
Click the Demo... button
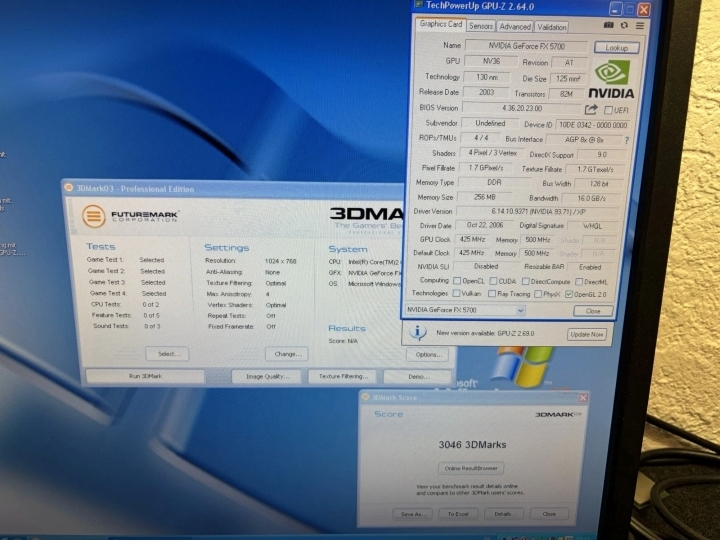[418, 377]
